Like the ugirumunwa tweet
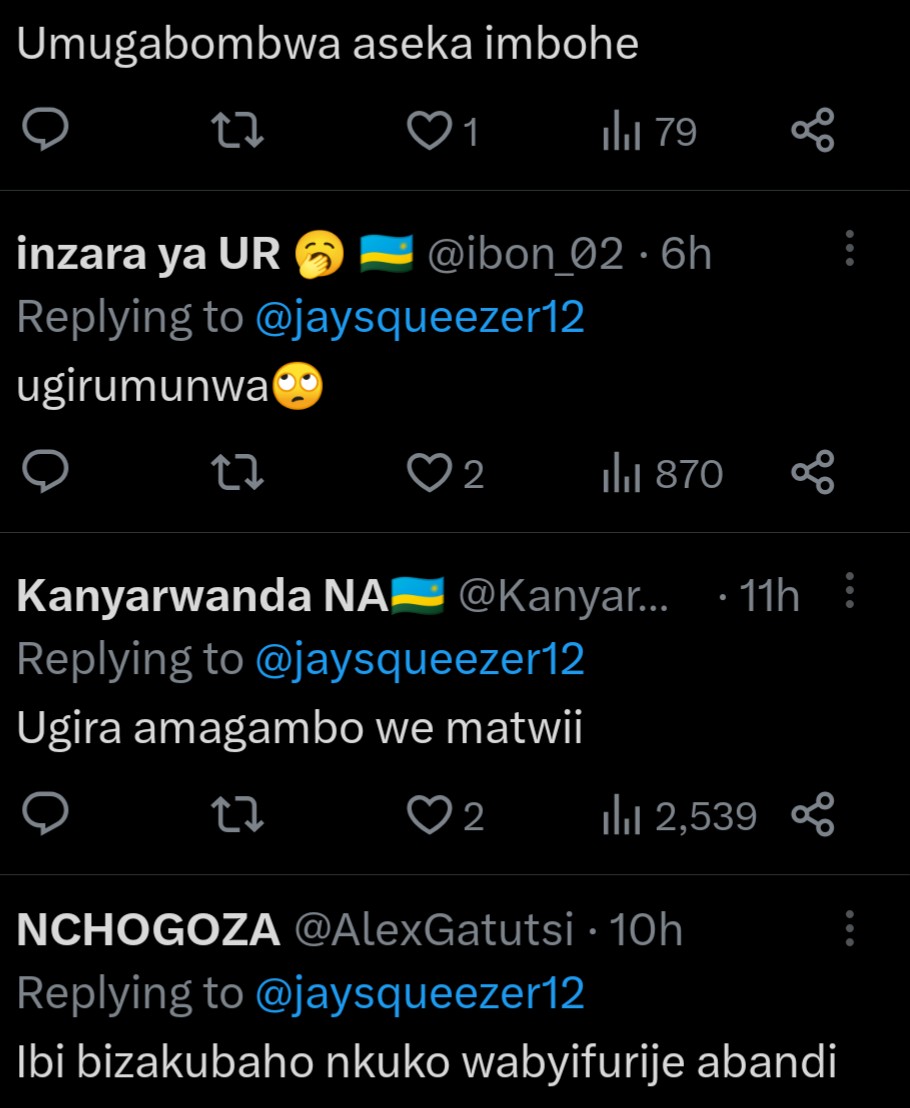 [x=431, y=473]
